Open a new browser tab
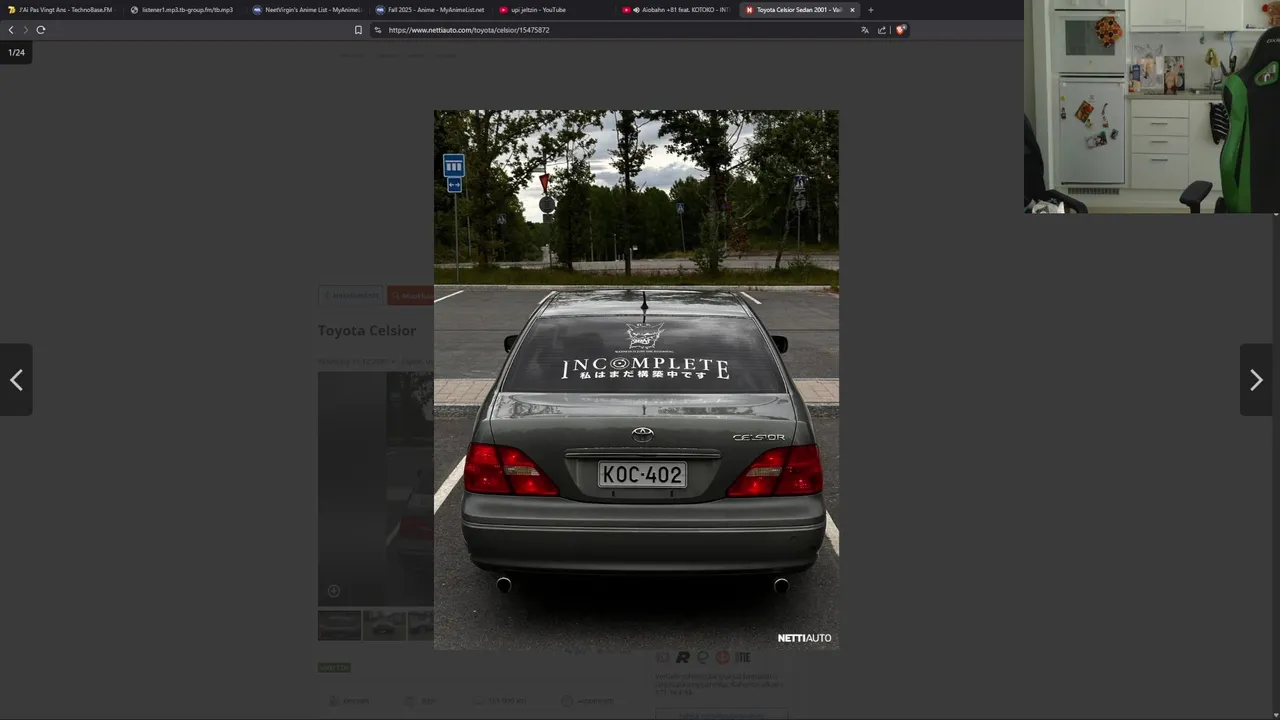 pyautogui.click(x=870, y=10)
